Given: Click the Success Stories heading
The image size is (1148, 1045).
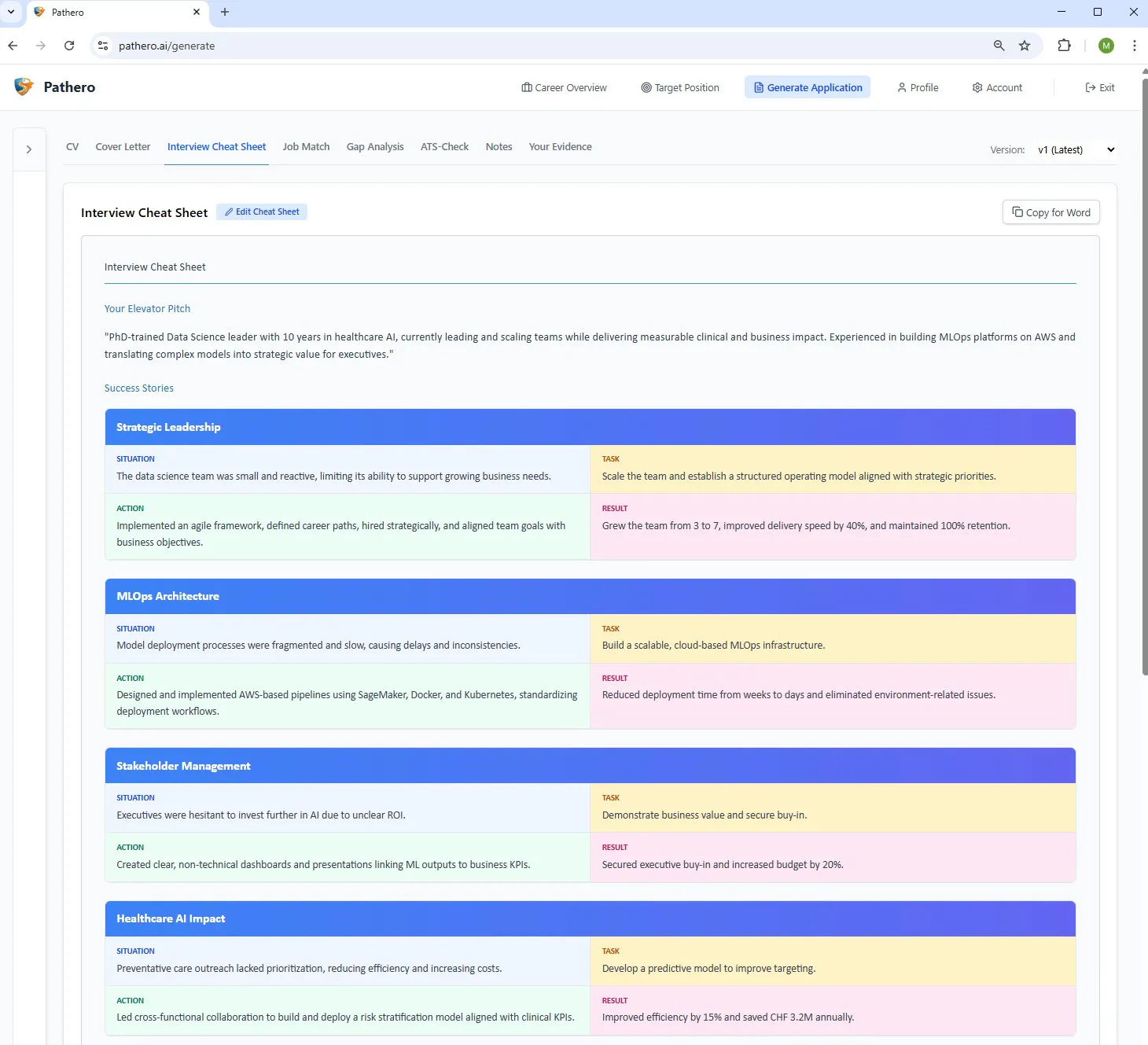Looking at the screenshot, I should pos(139,388).
